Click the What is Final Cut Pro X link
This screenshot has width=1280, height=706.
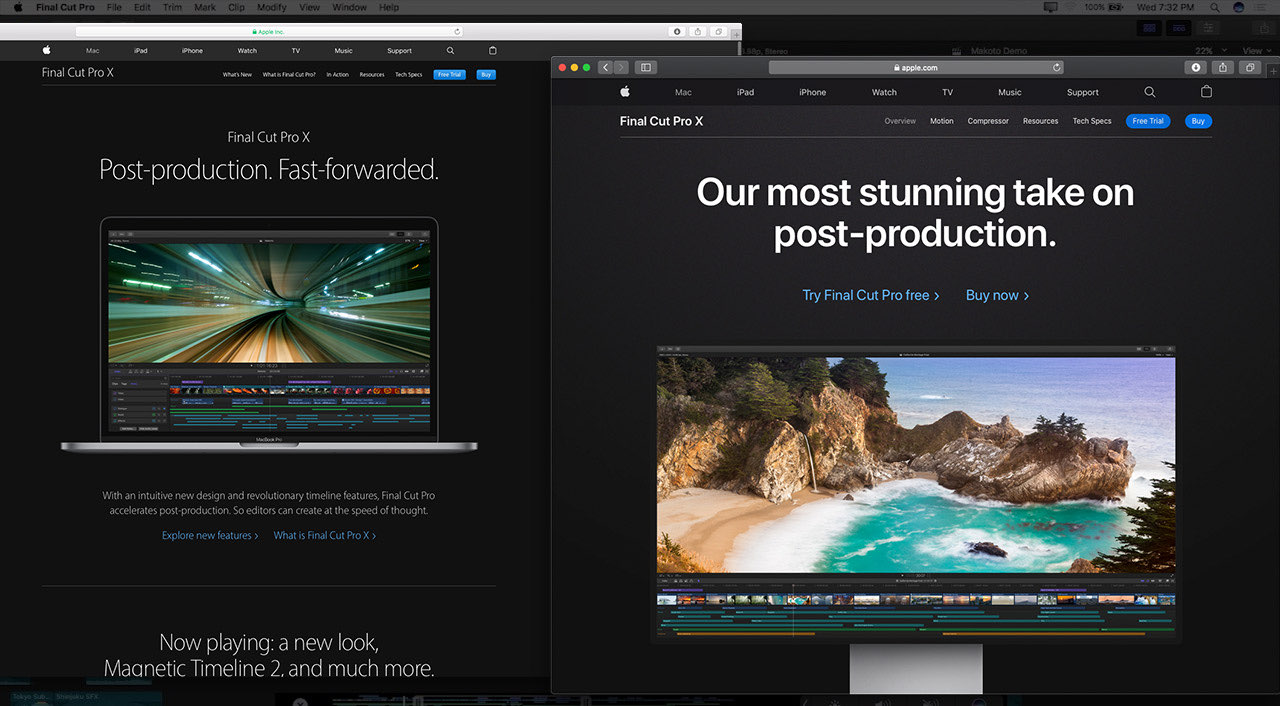click(x=325, y=536)
